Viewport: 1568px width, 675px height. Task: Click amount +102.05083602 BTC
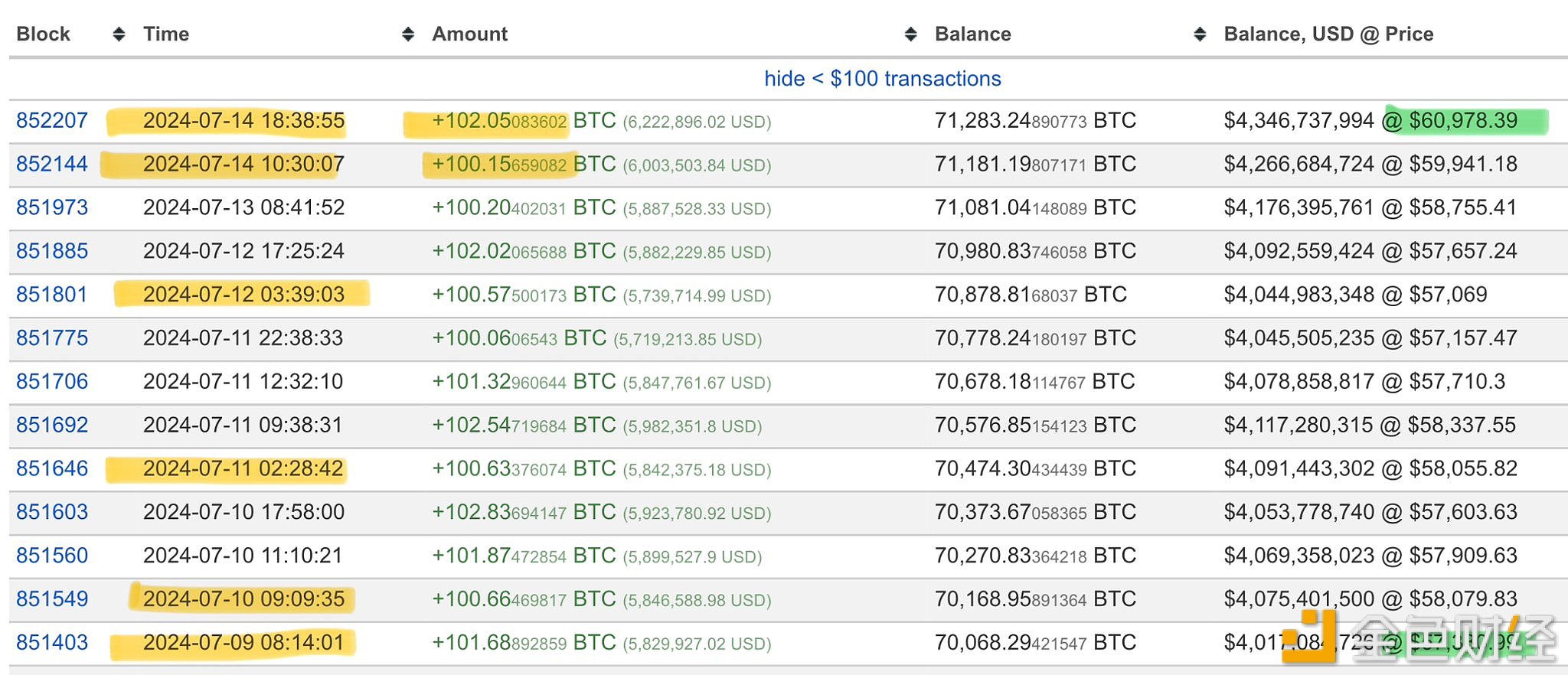[x=524, y=121]
